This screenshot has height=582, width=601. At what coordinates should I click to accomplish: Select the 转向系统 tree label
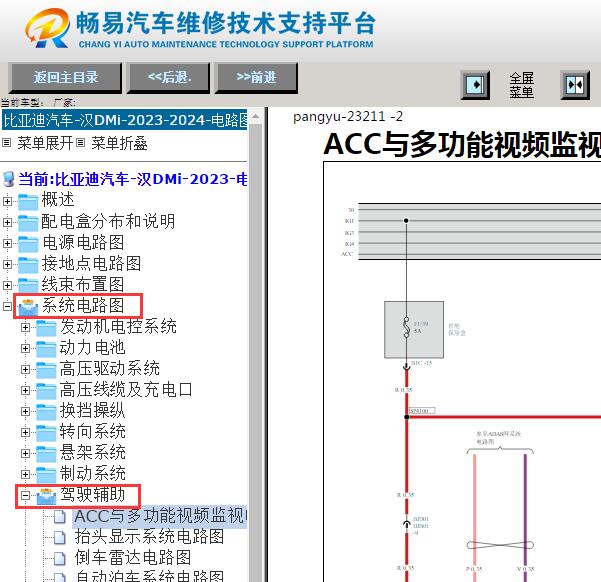point(92,432)
